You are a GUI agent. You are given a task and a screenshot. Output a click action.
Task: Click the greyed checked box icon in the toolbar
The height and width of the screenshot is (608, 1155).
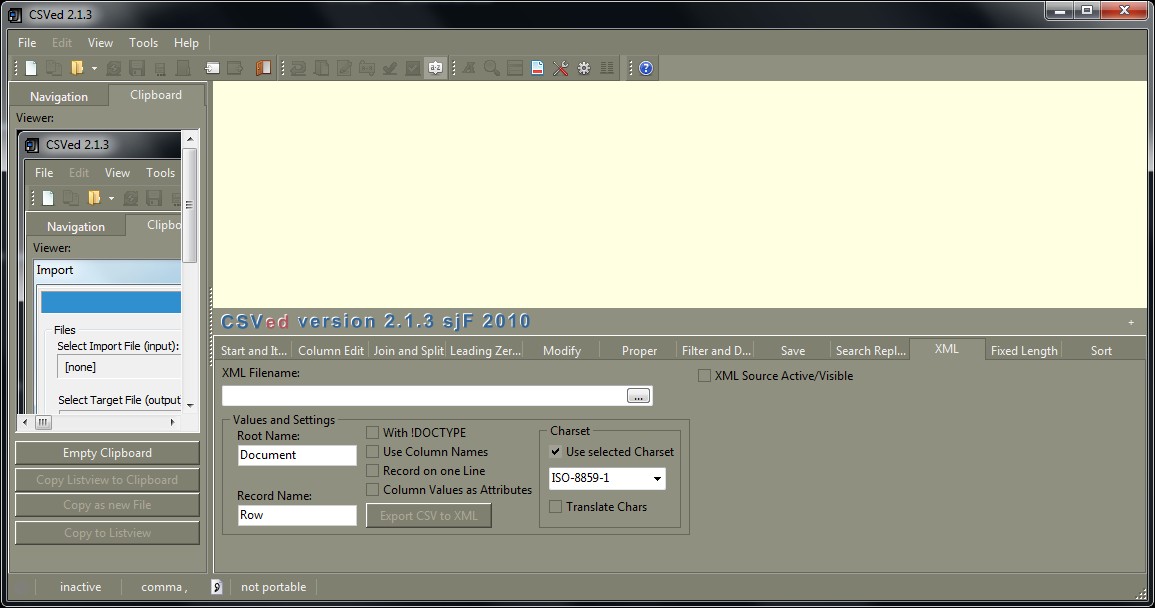[412, 69]
